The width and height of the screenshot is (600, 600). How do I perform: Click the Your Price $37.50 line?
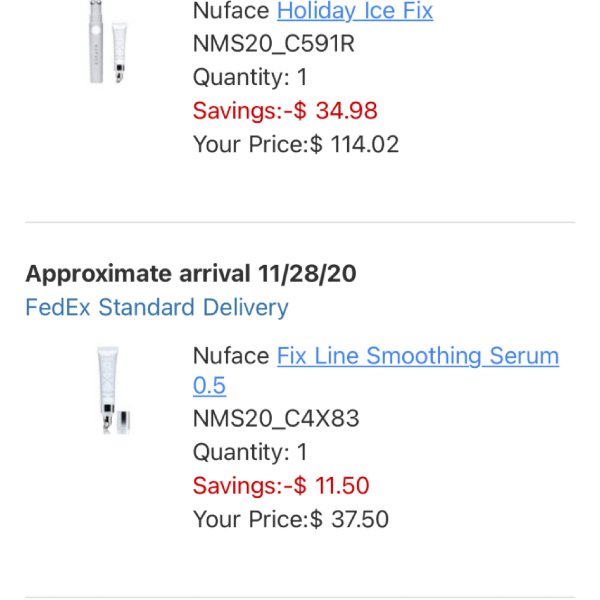pos(291,519)
